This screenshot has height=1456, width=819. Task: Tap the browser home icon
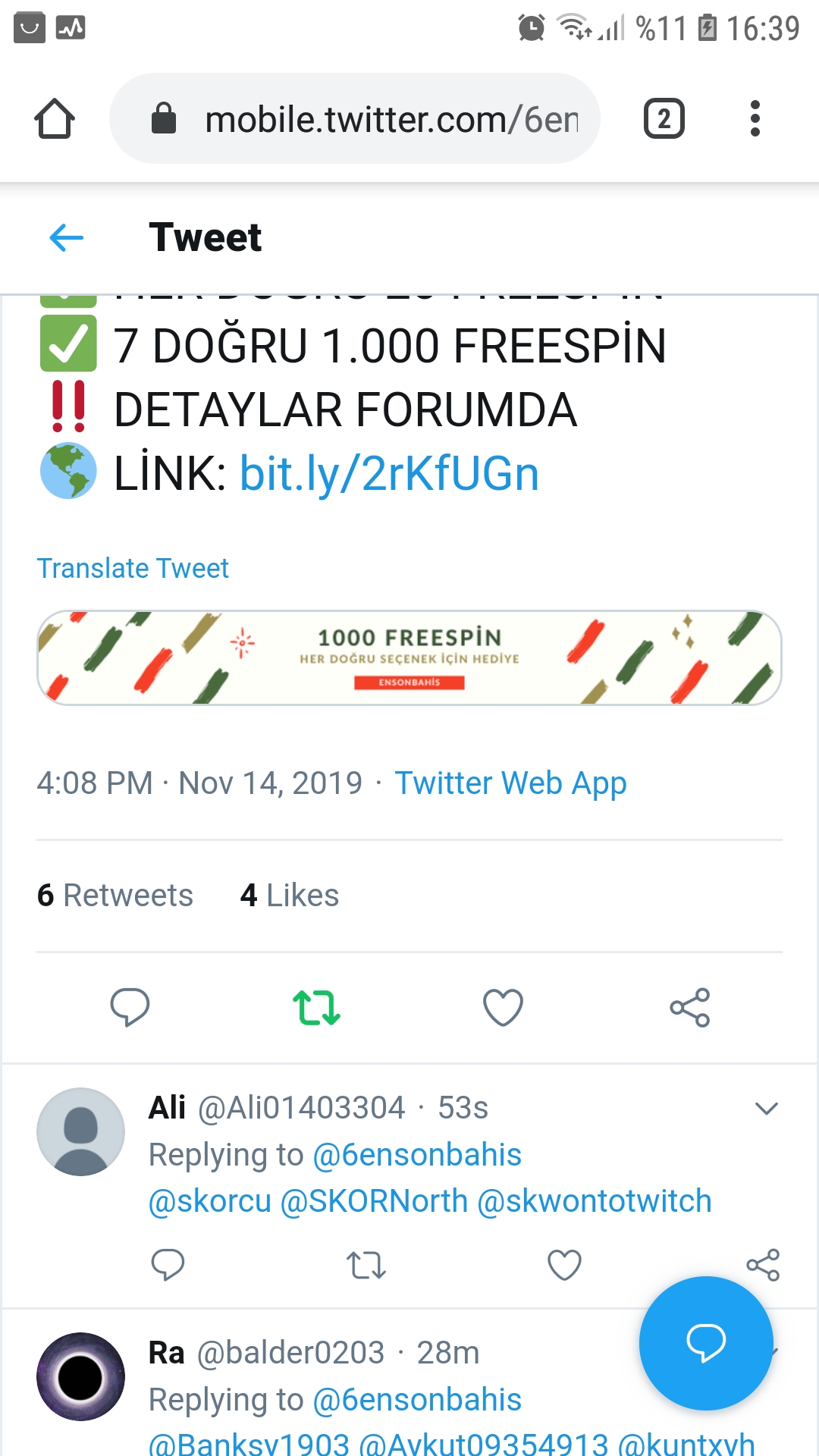pos(55,118)
